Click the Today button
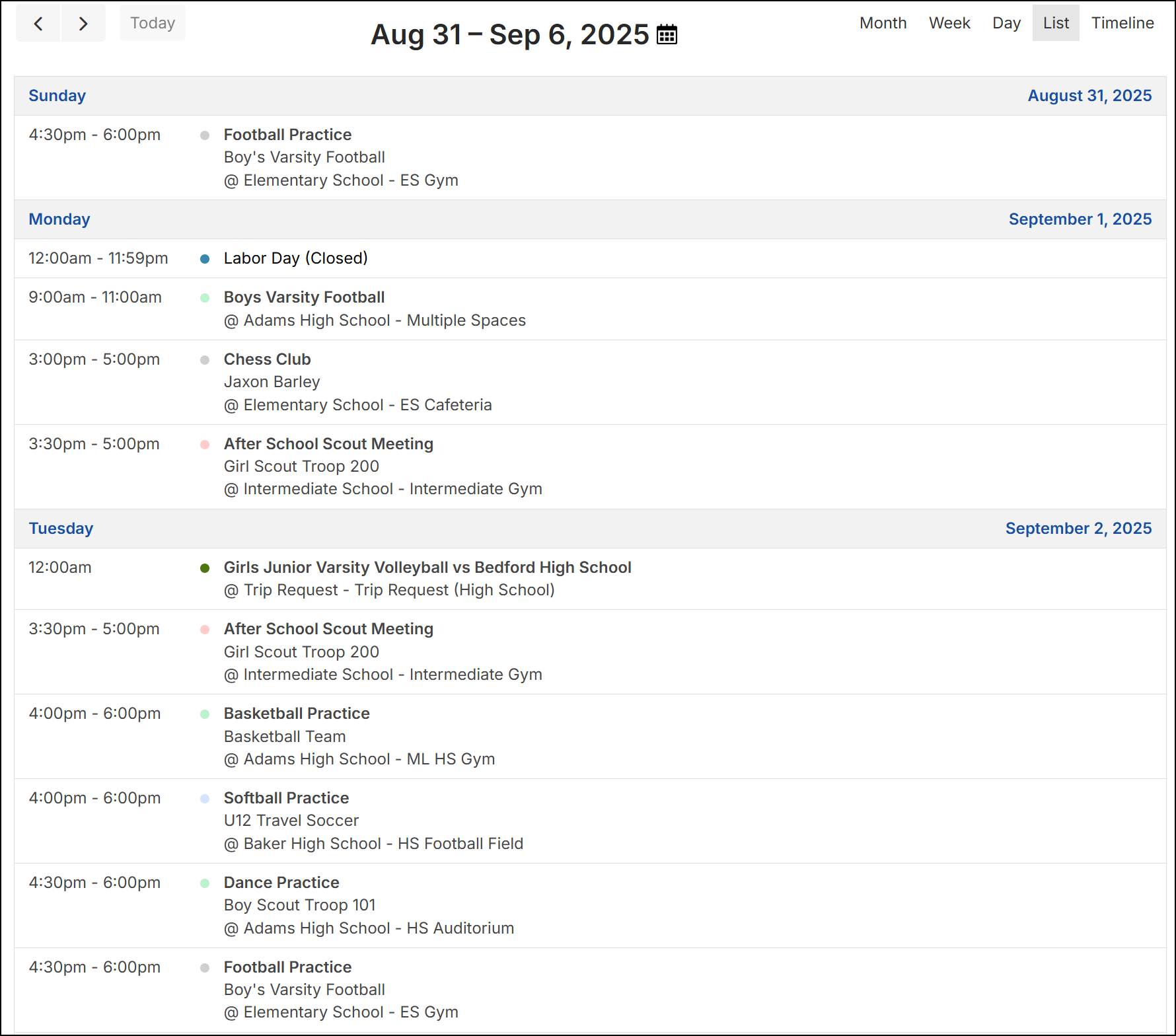 tap(153, 23)
